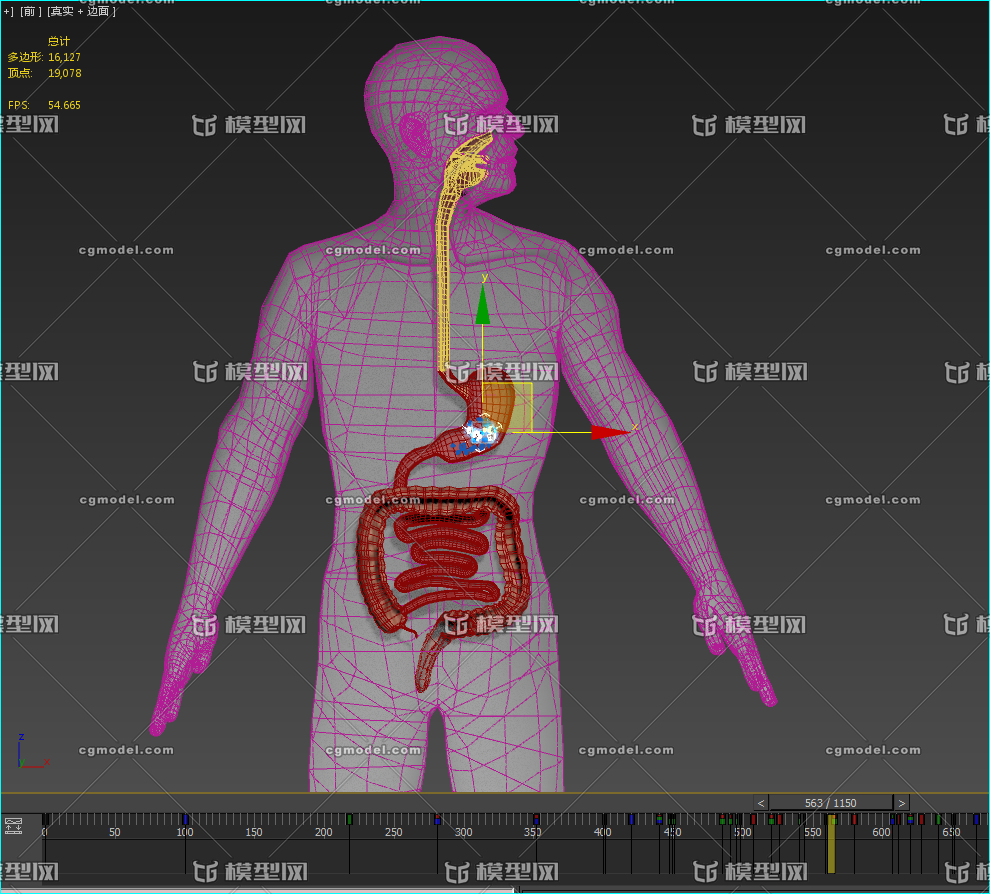Click the 150 label on the trackbar
The height and width of the screenshot is (894, 990).
point(254,832)
